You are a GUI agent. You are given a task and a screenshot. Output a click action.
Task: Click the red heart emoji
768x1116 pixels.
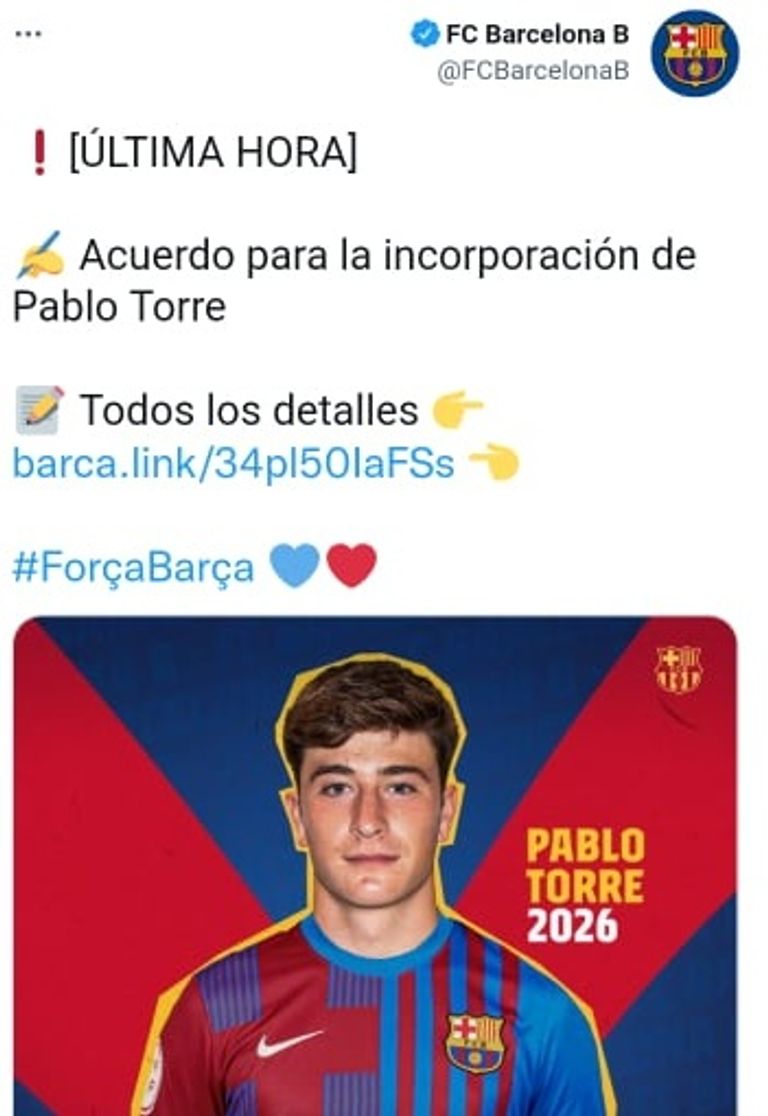pos(351,565)
